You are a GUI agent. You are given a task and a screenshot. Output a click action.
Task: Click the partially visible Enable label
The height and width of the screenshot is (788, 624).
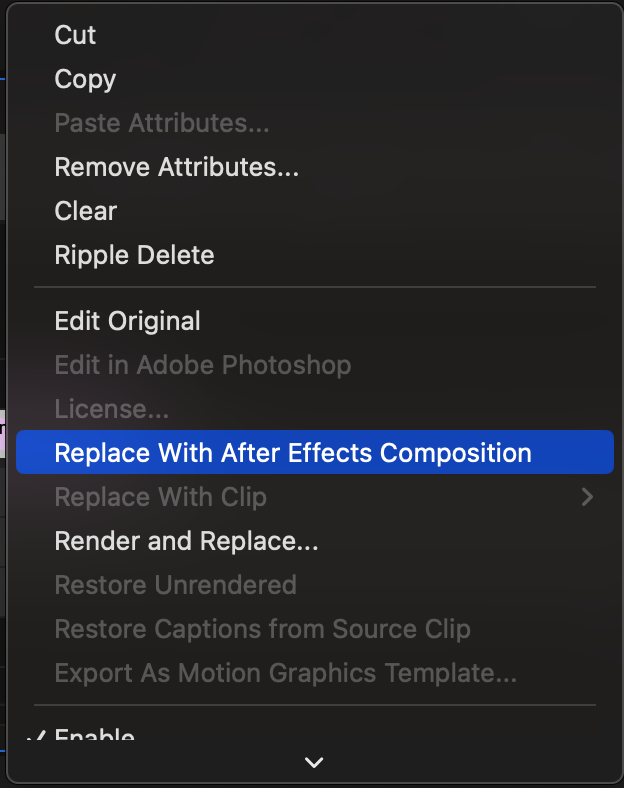tap(94, 738)
